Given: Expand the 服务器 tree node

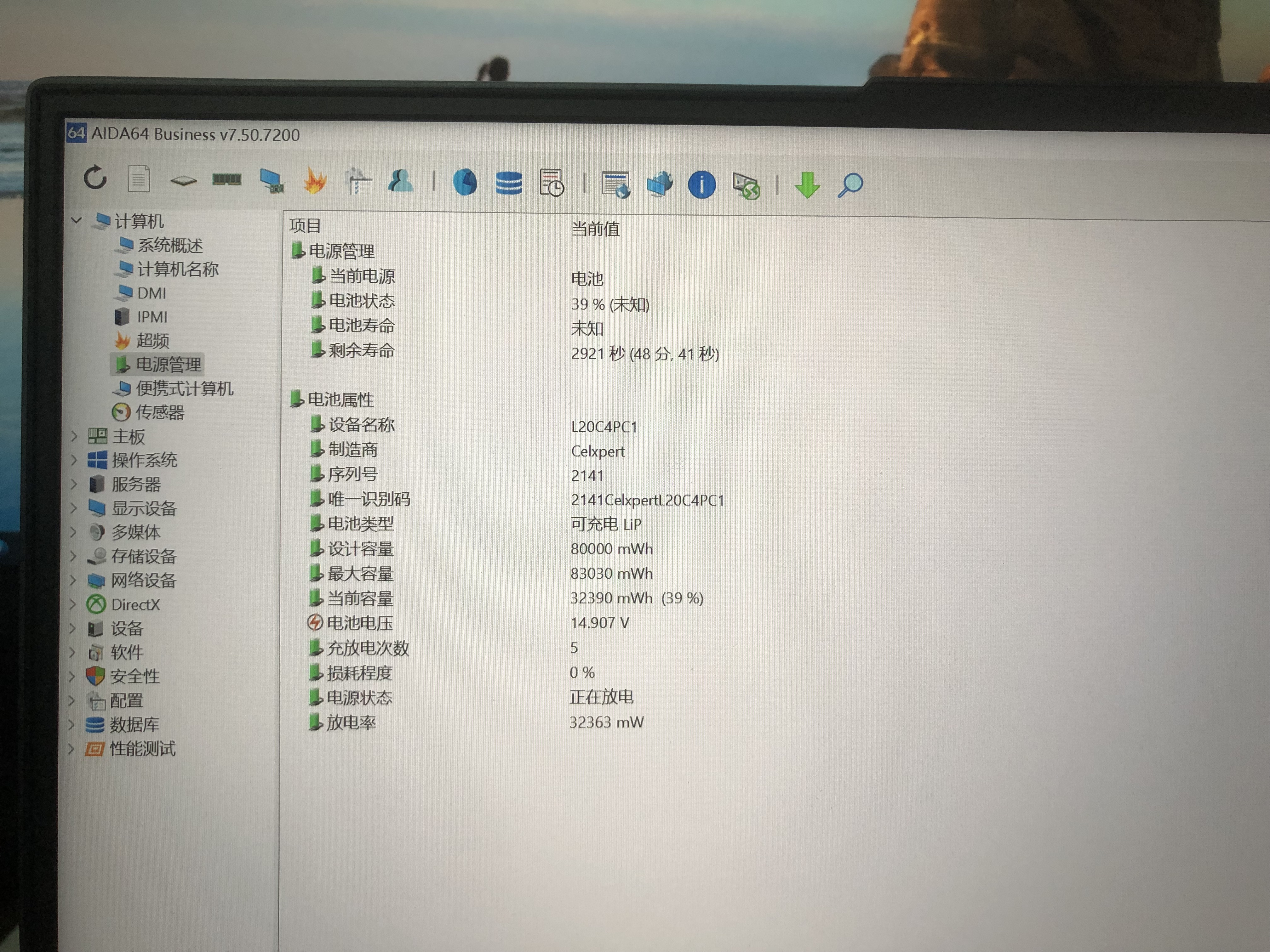Looking at the screenshot, I should (73, 484).
